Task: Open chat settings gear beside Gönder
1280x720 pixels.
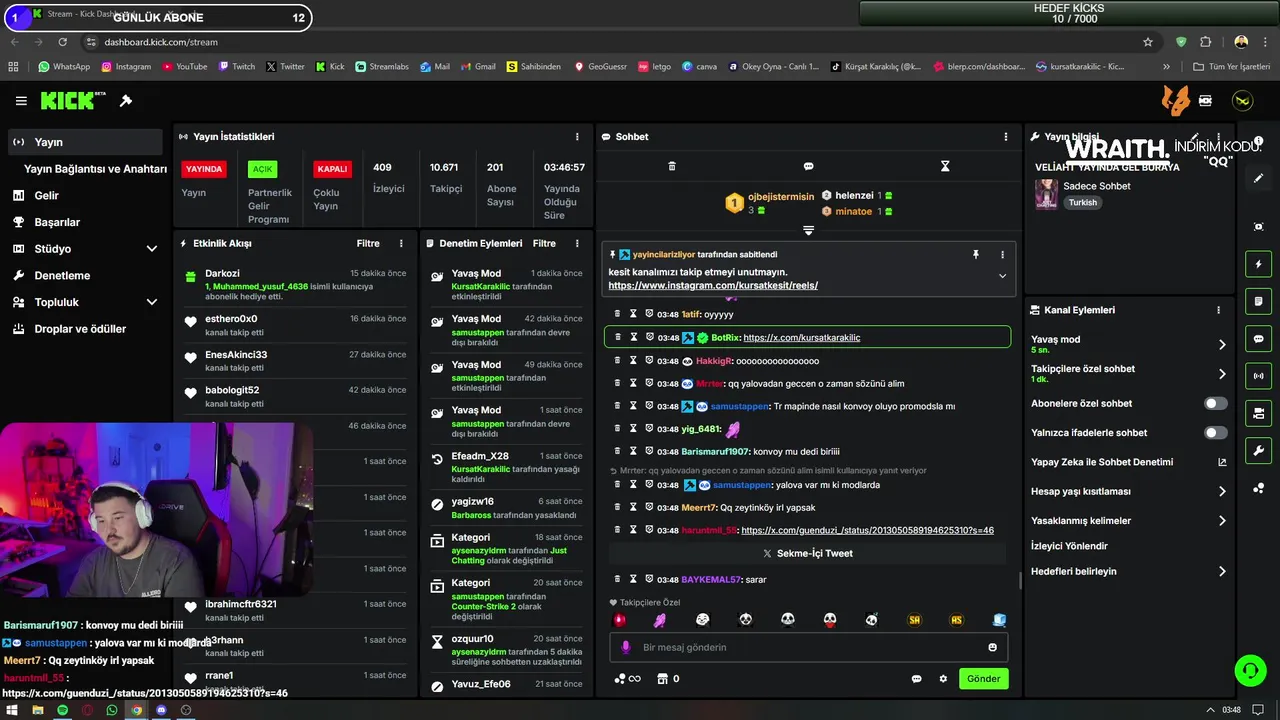Action: (943, 679)
